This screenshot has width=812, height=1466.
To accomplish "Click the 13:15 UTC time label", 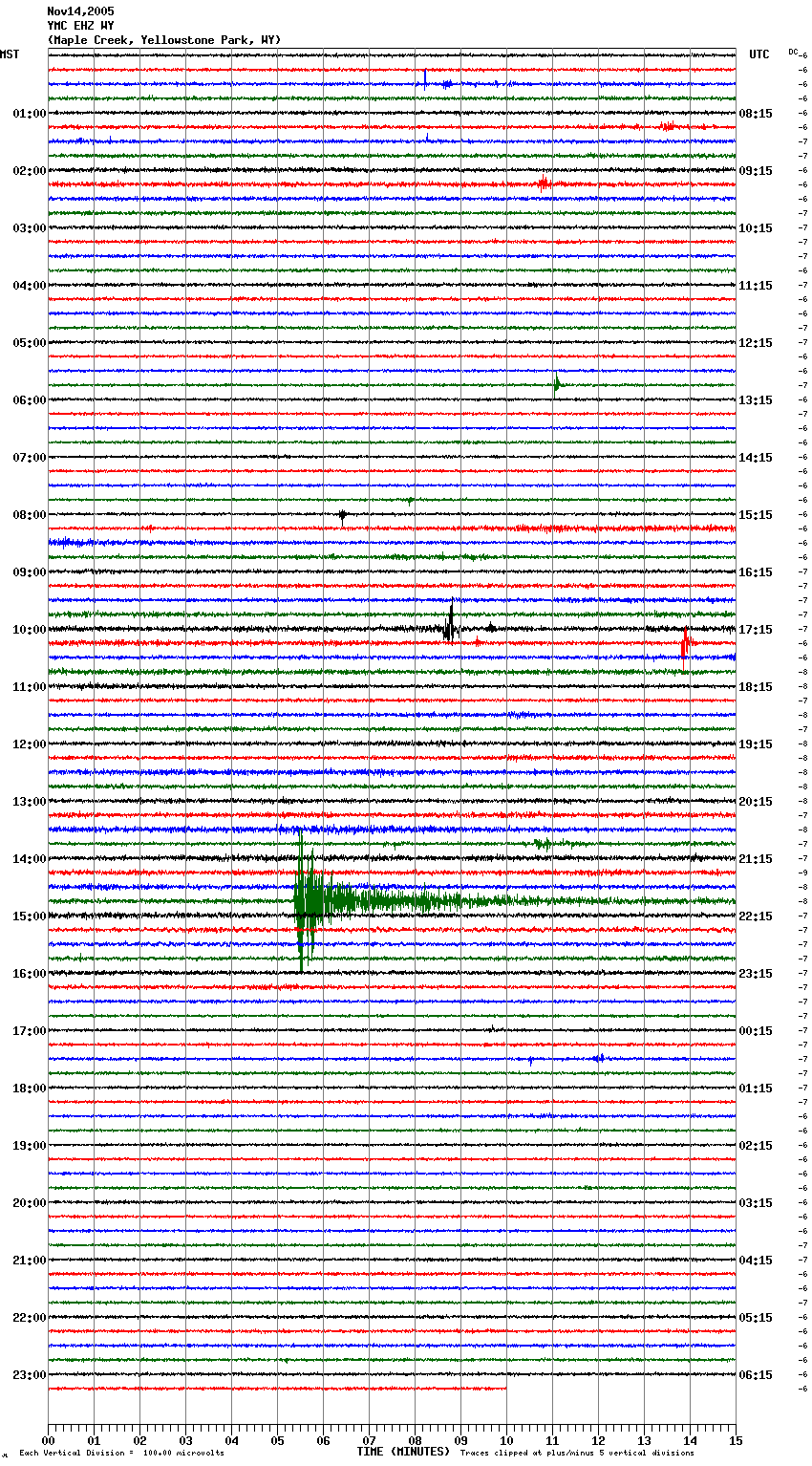I will pyautogui.click(x=756, y=400).
